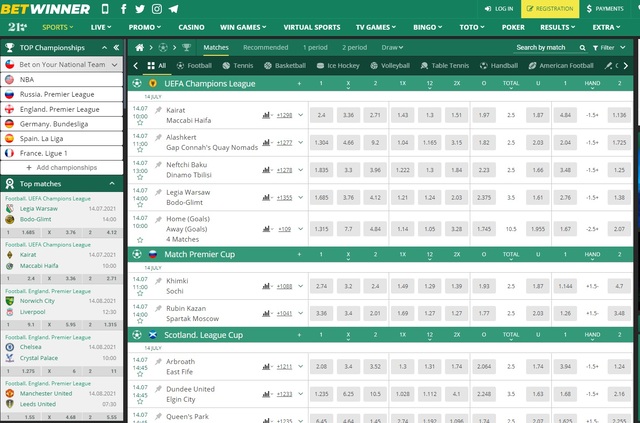This screenshot has height=423, width=640.
Task: Favorite the Neftchi Baku match star
Action: [x=140, y=177]
